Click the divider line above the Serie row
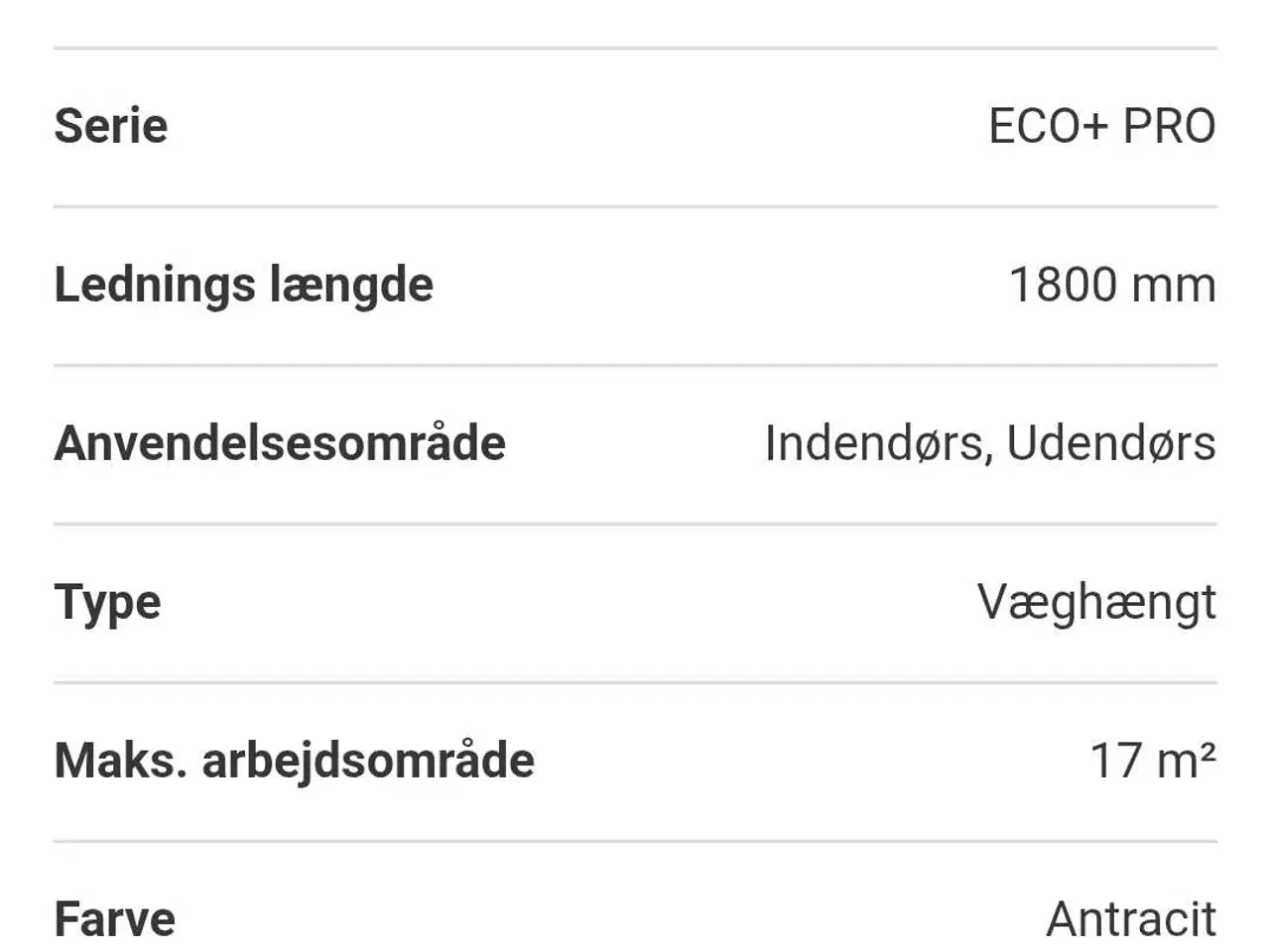The width and height of the screenshot is (1270, 952). 635,48
